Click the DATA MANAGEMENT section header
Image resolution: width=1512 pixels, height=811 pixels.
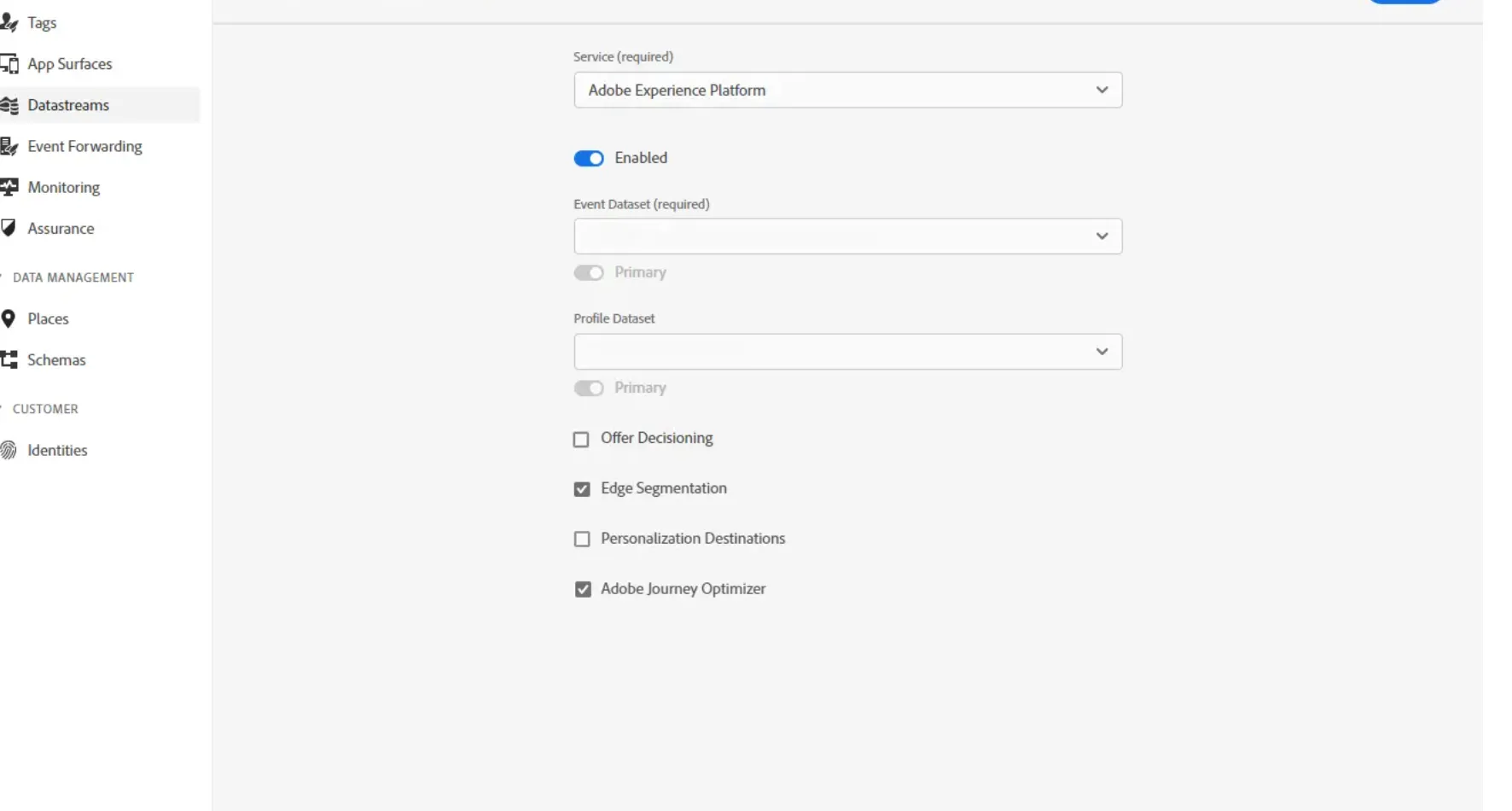click(x=73, y=277)
